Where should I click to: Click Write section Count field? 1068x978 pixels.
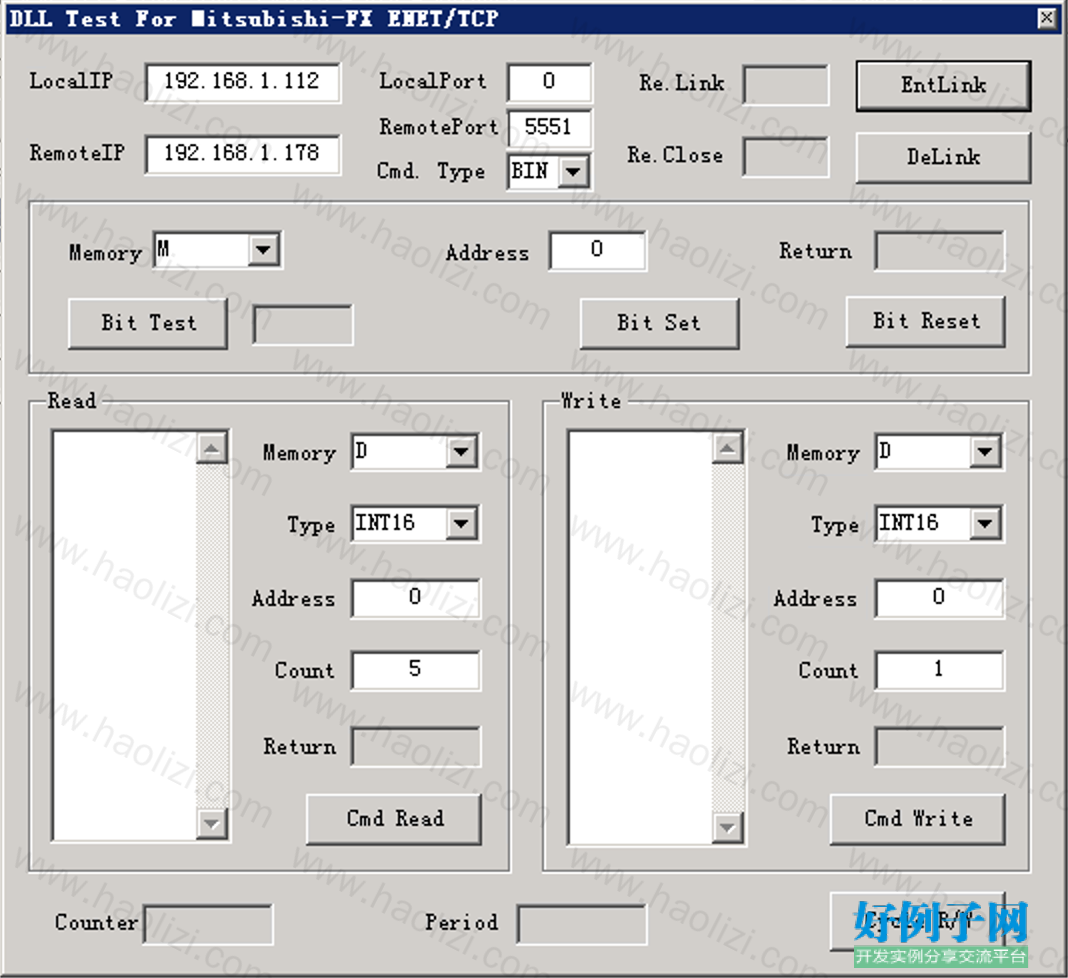pyautogui.click(x=939, y=670)
